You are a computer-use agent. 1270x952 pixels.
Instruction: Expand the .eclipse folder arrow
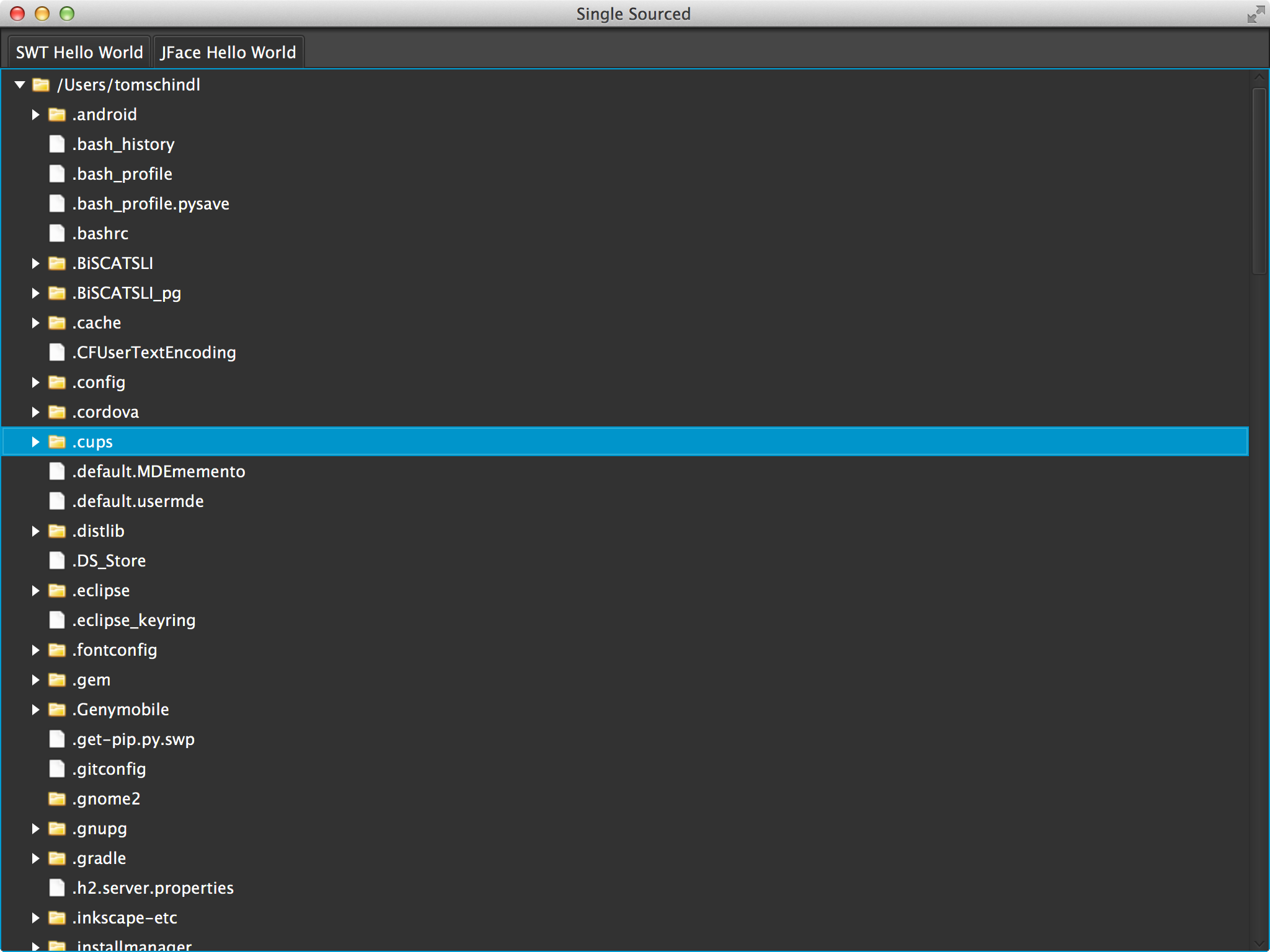pos(35,591)
